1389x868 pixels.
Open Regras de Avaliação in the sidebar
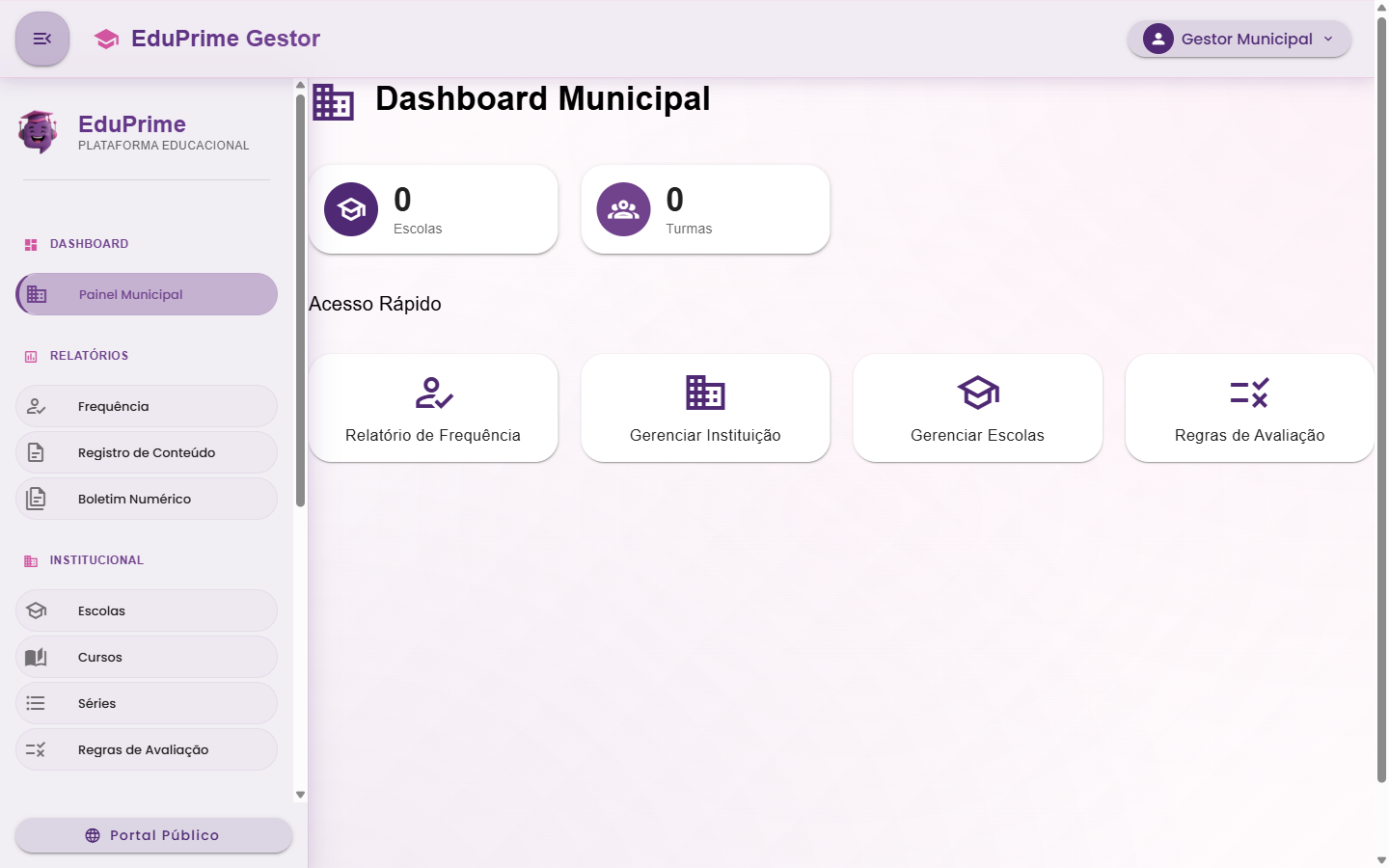click(x=147, y=749)
